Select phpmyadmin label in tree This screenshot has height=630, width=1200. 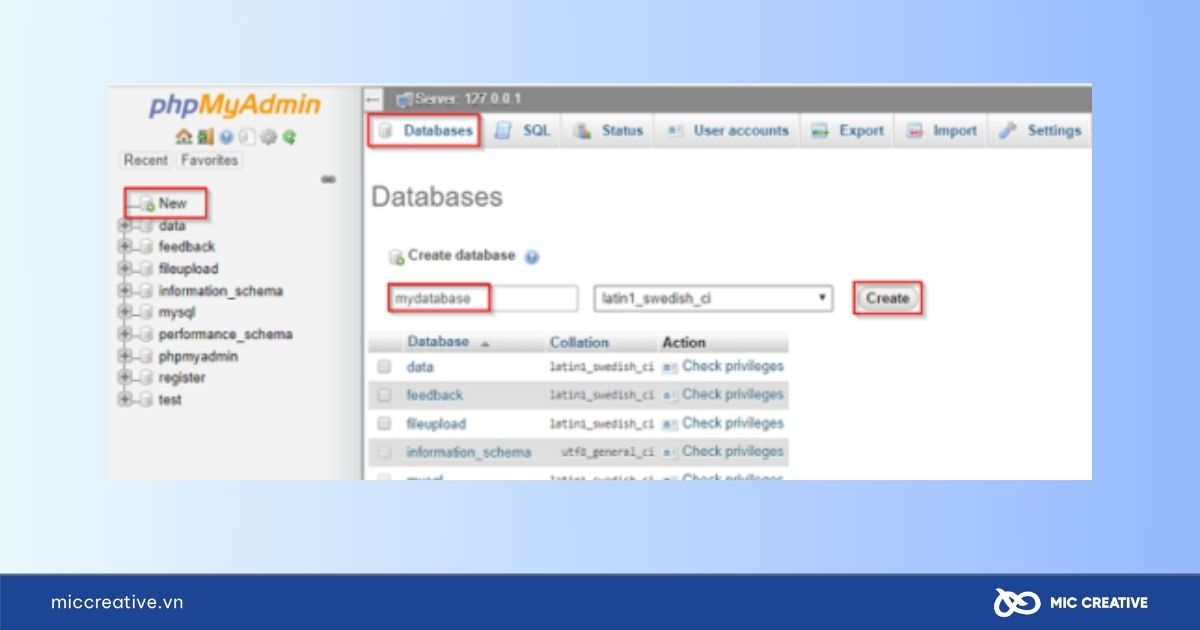(x=198, y=357)
